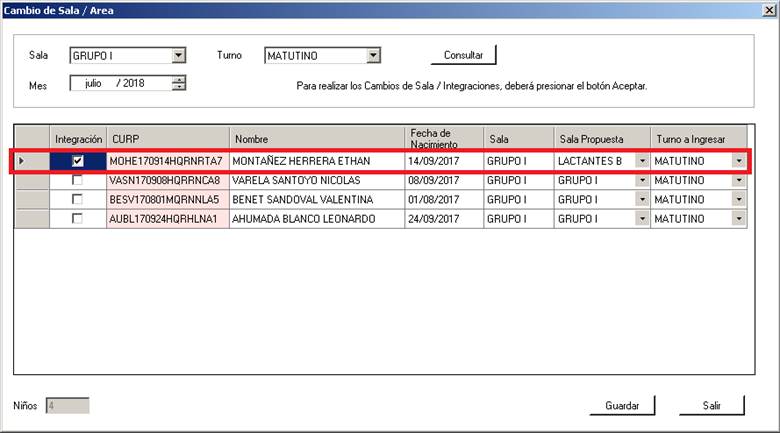Click the CURP column header
Image resolution: width=780 pixels, height=433 pixels.
pyautogui.click(x=167, y=138)
